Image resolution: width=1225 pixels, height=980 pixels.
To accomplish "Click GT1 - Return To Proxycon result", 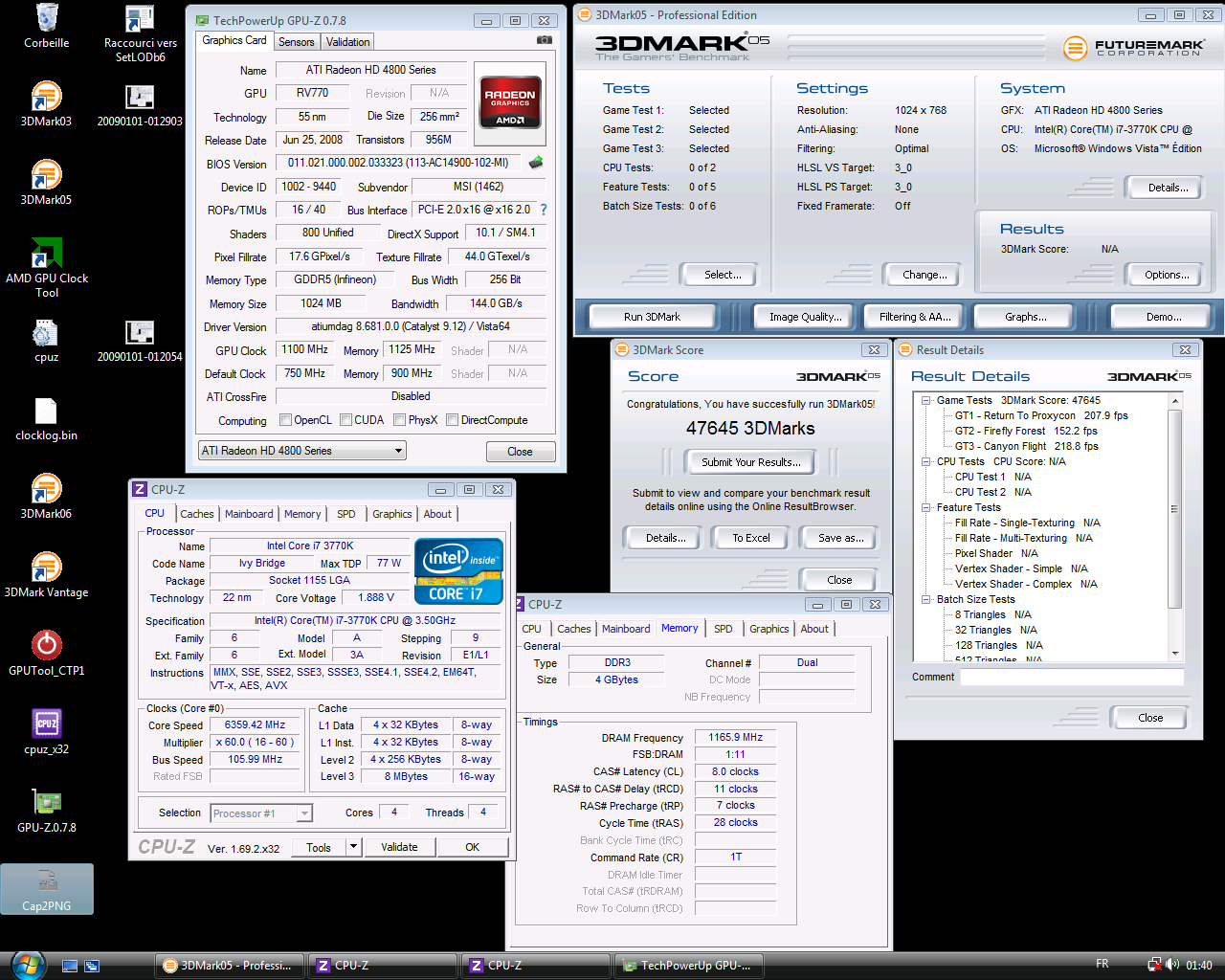I will (x=1041, y=415).
